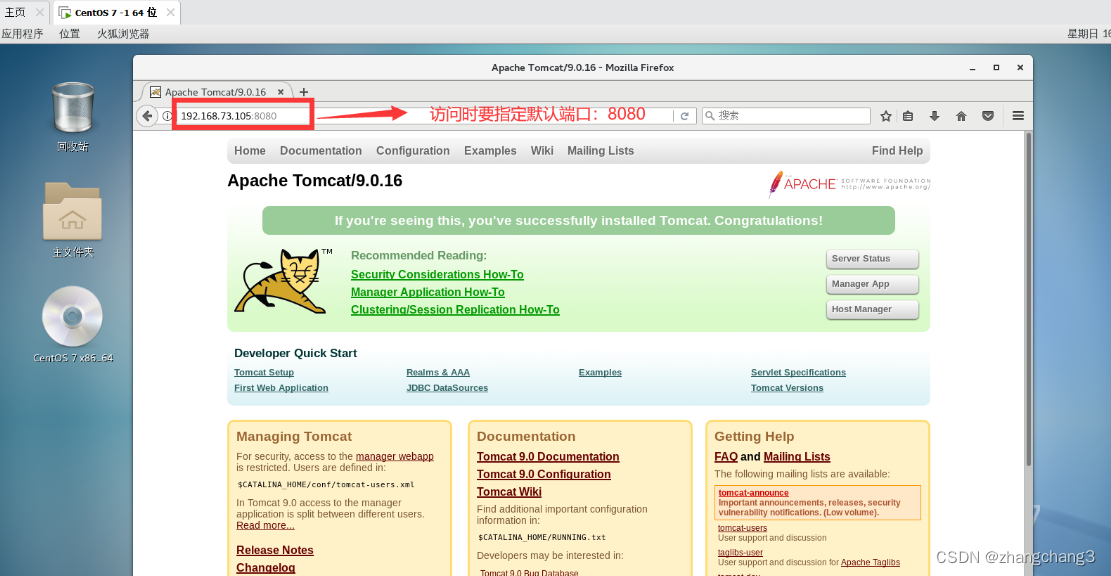This screenshot has width=1111, height=576.
Task: Go to Firefox home page icon
Action: (961, 116)
